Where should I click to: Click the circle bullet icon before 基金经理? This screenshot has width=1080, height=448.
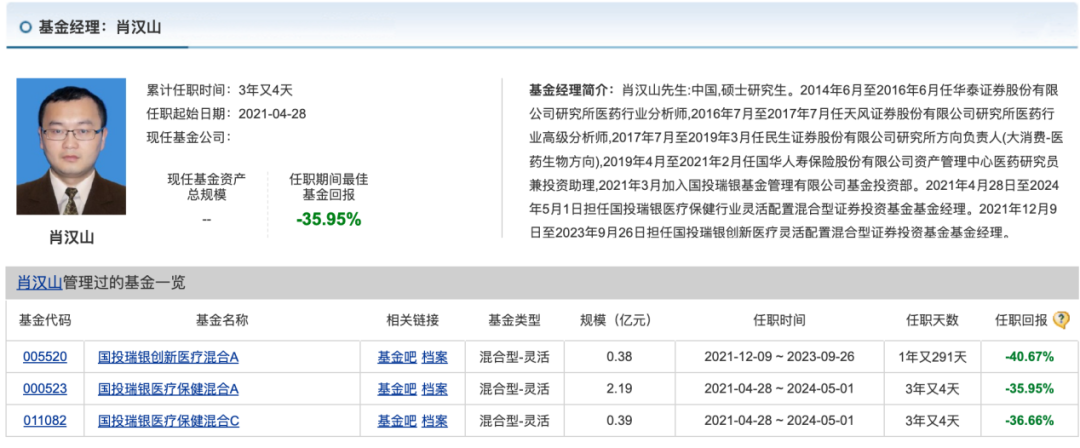(x=25, y=27)
